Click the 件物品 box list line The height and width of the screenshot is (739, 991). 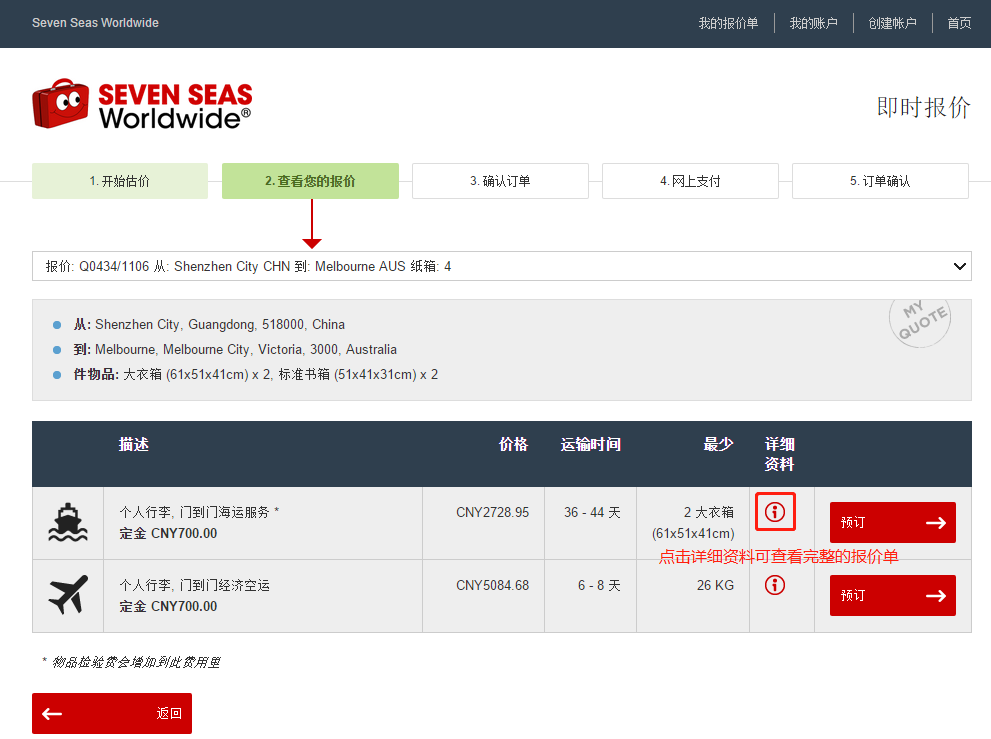tap(255, 374)
